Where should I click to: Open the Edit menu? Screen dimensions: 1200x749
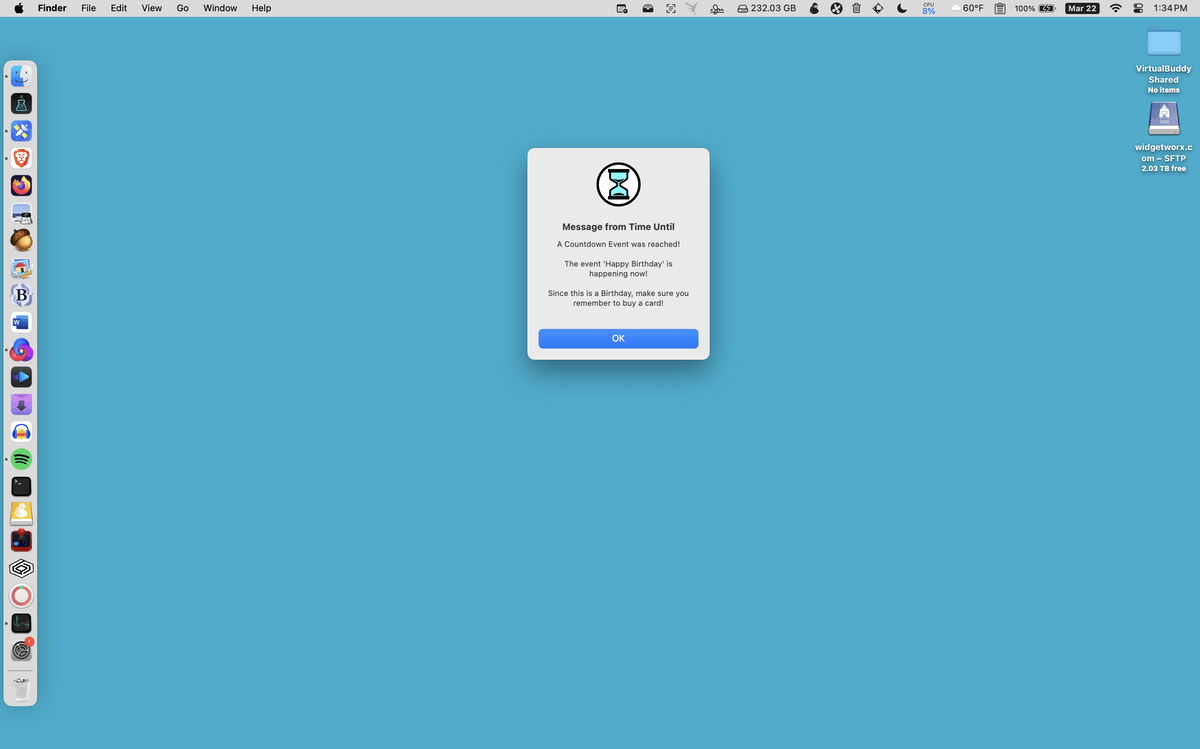[x=119, y=8]
